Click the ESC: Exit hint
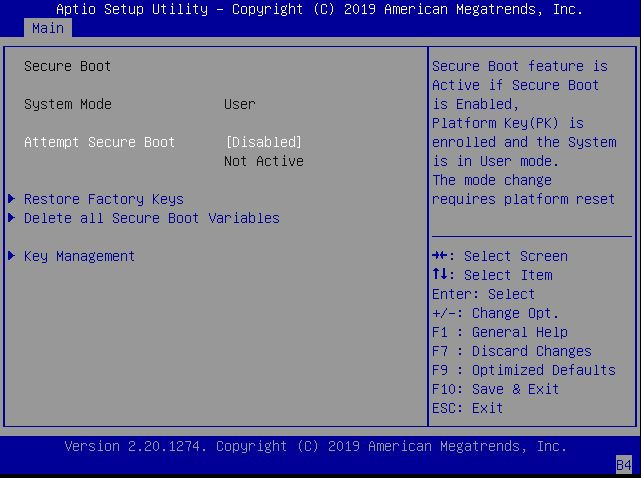Screen dimensions: 641x478 click(x=468, y=408)
